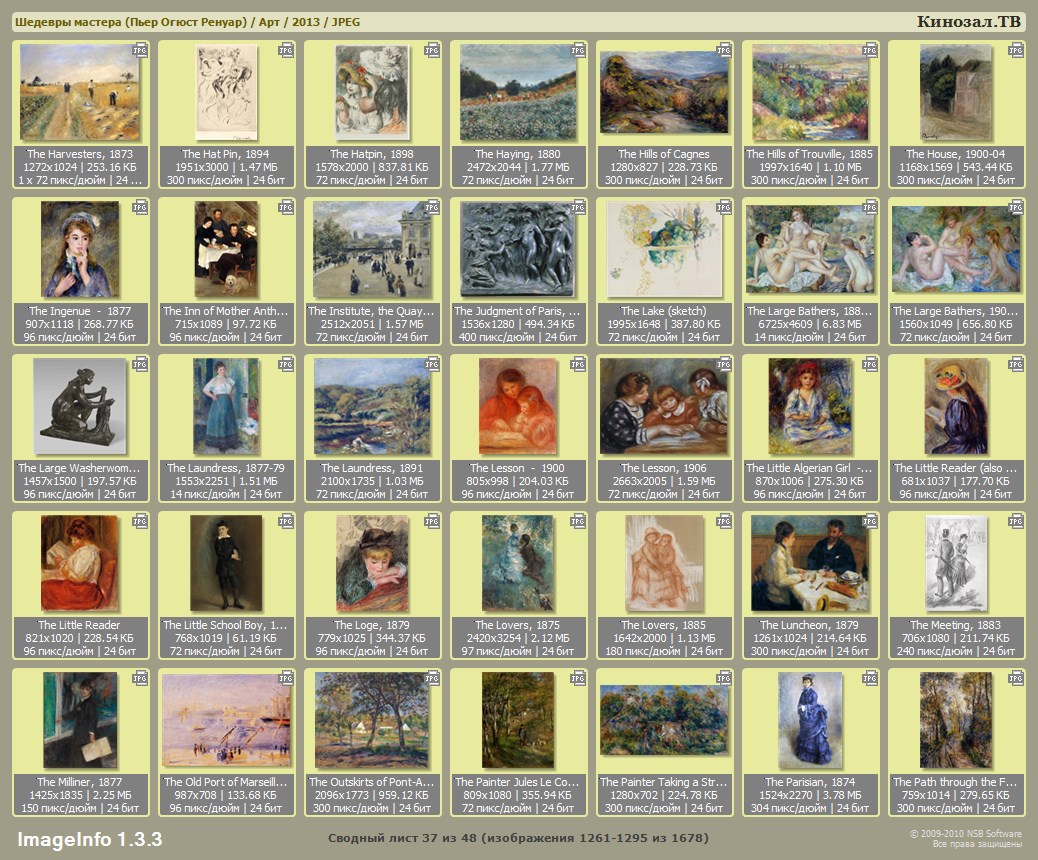Click the size text '681x1037 | 177.70 КБ'
The width and height of the screenshot is (1038, 860).
tap(955, 481)
